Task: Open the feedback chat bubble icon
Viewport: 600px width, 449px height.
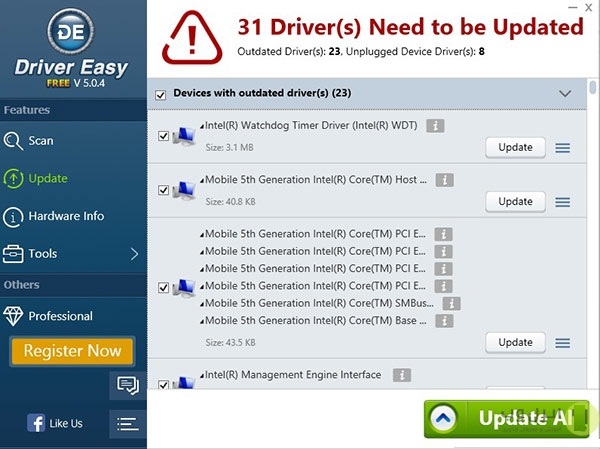Action: [x=128, y=385]
